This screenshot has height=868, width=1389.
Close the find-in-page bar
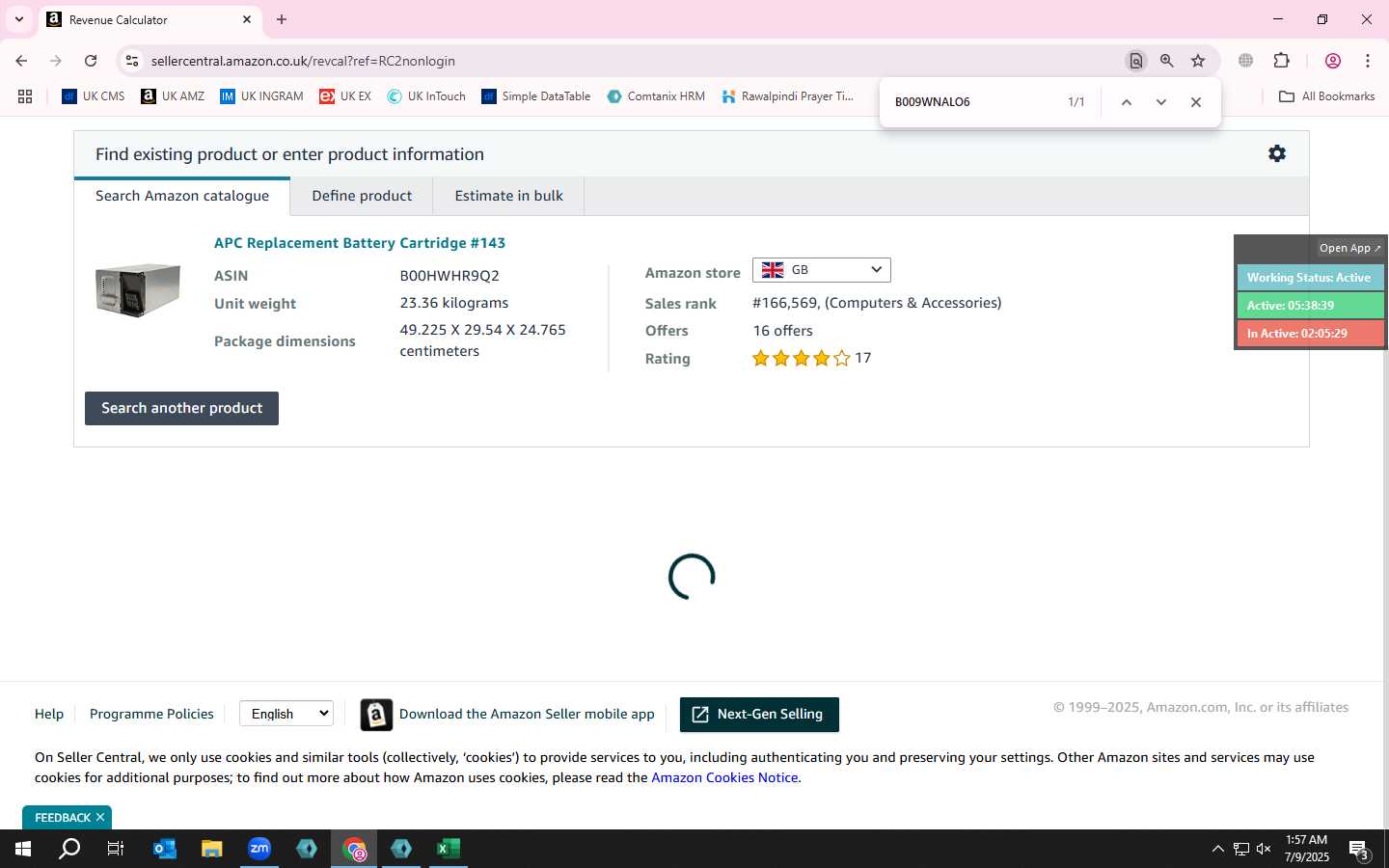pos(1196,102)
